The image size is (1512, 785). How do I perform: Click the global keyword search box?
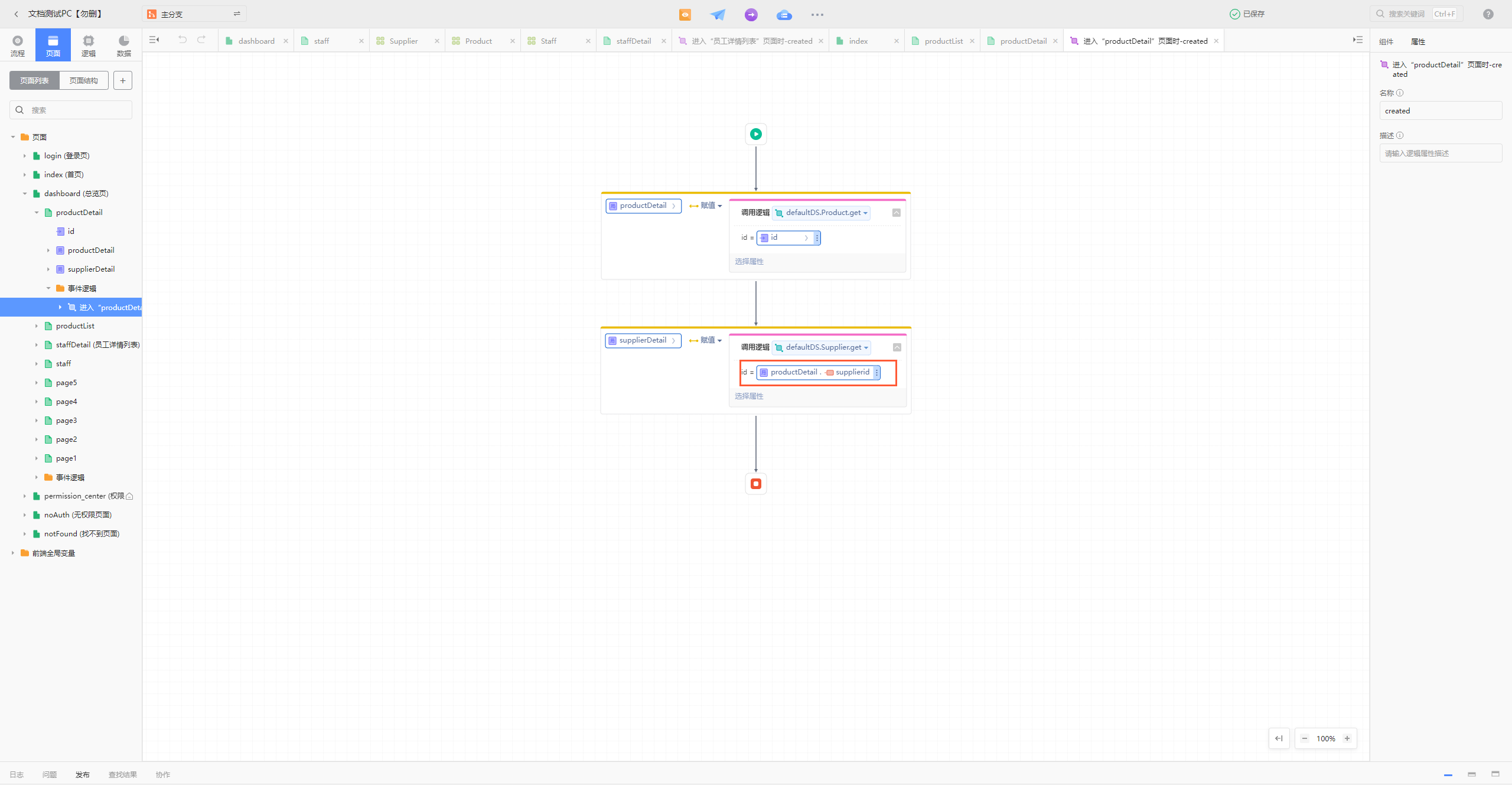[1416, 14]
